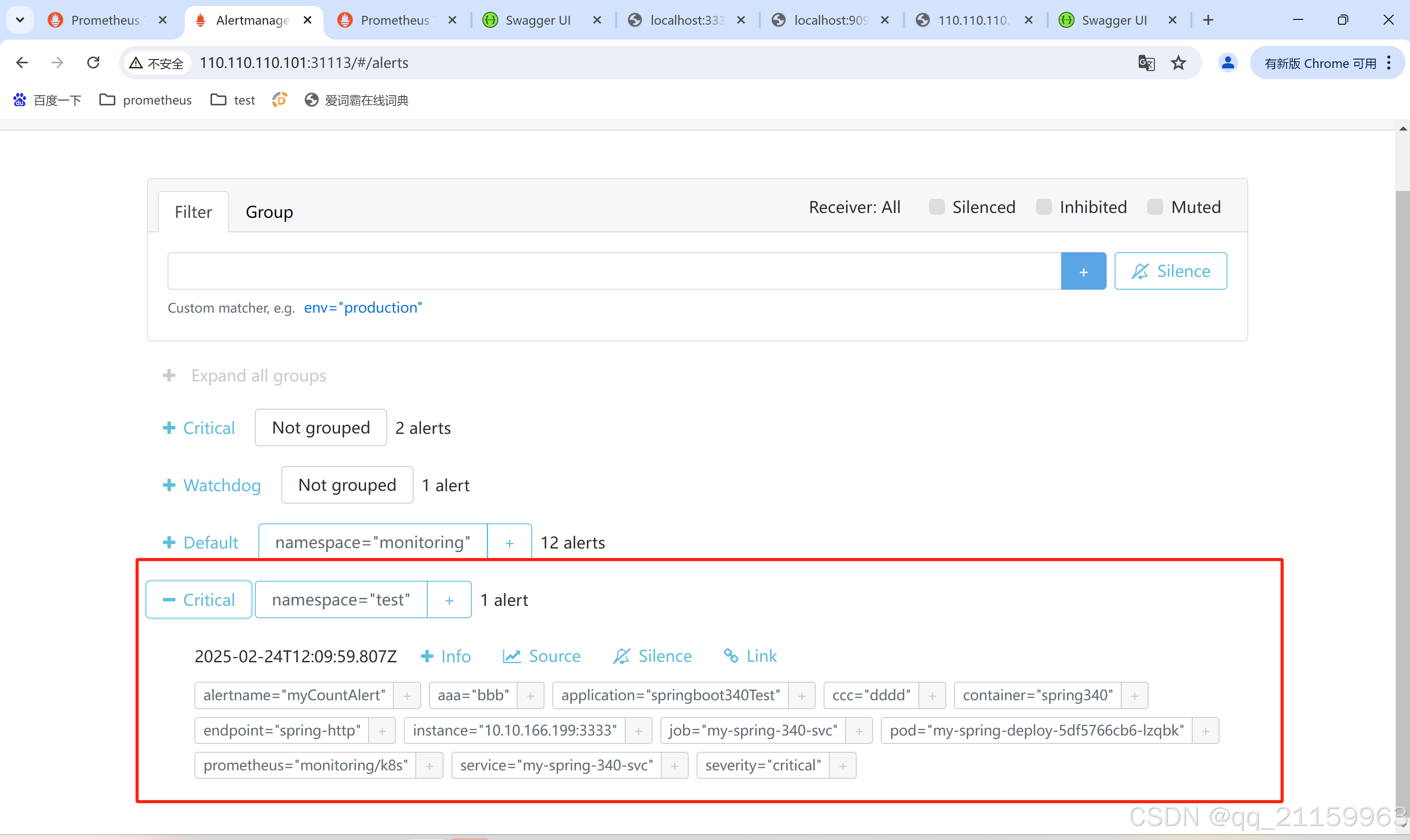The image size is (1410, 840).
Task: Expand the alert Info section
Action: [x=446, y=656]
